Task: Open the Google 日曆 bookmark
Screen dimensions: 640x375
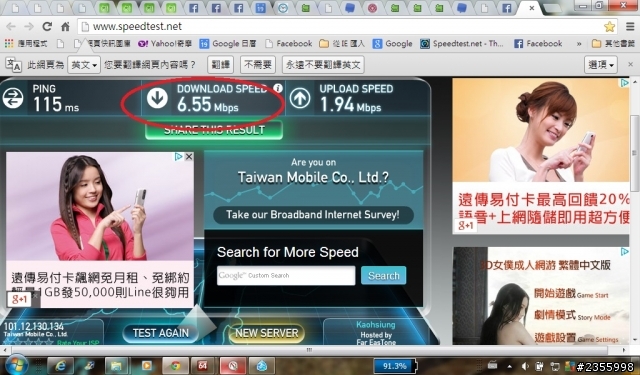Action: pyautogui.click(x=228, y=43)
